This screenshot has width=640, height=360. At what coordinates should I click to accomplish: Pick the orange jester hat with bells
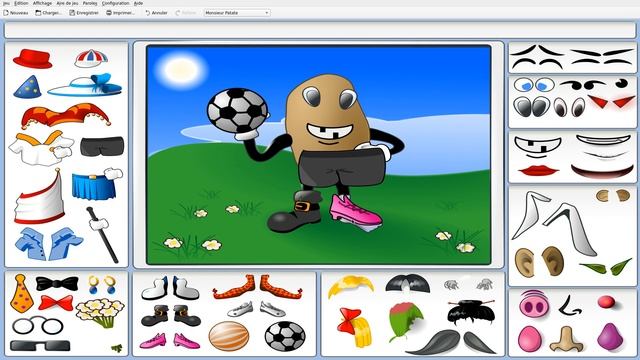65,116
